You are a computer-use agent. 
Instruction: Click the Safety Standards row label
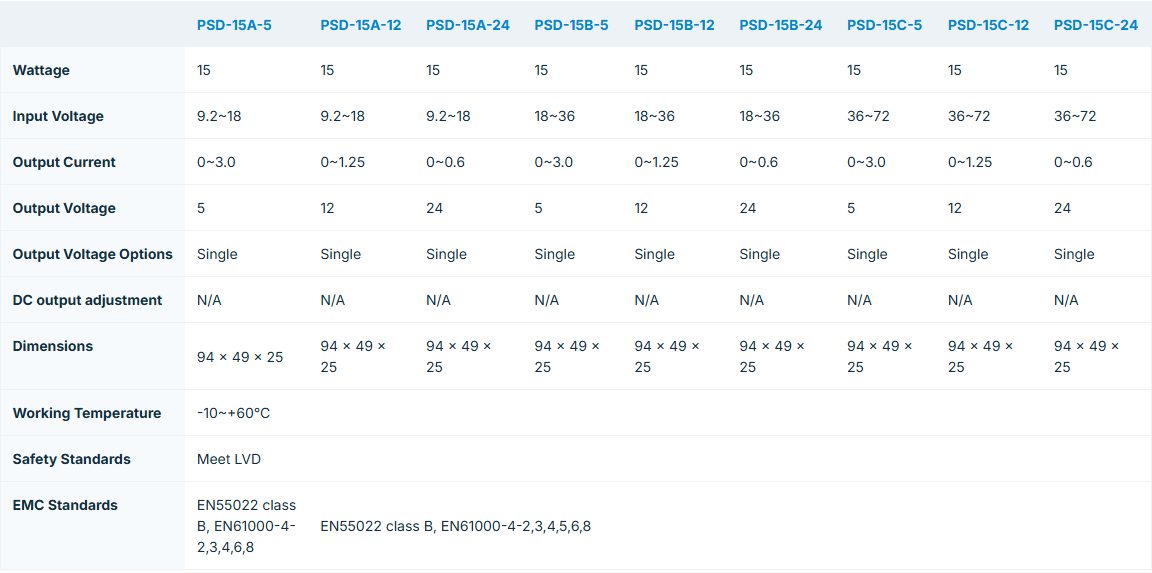point(72,459)
